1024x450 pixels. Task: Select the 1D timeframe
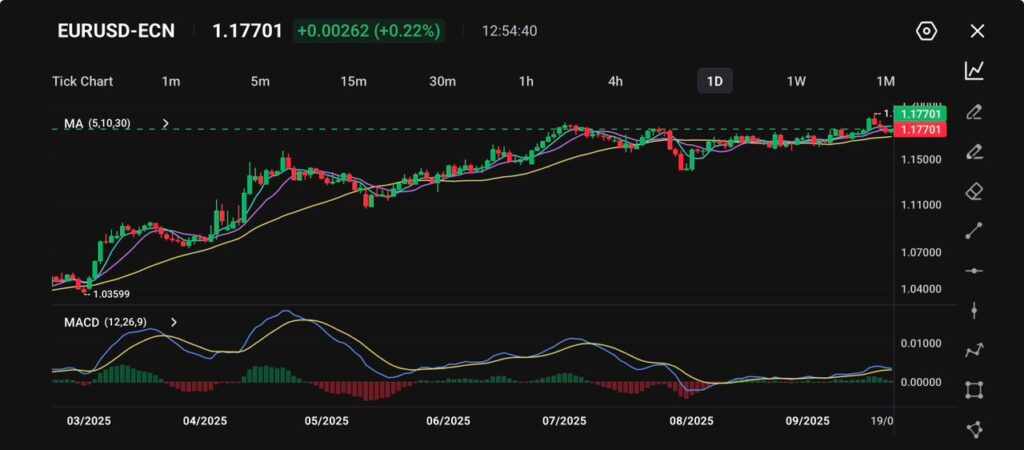pyautogui.click(x=714, y=81)
